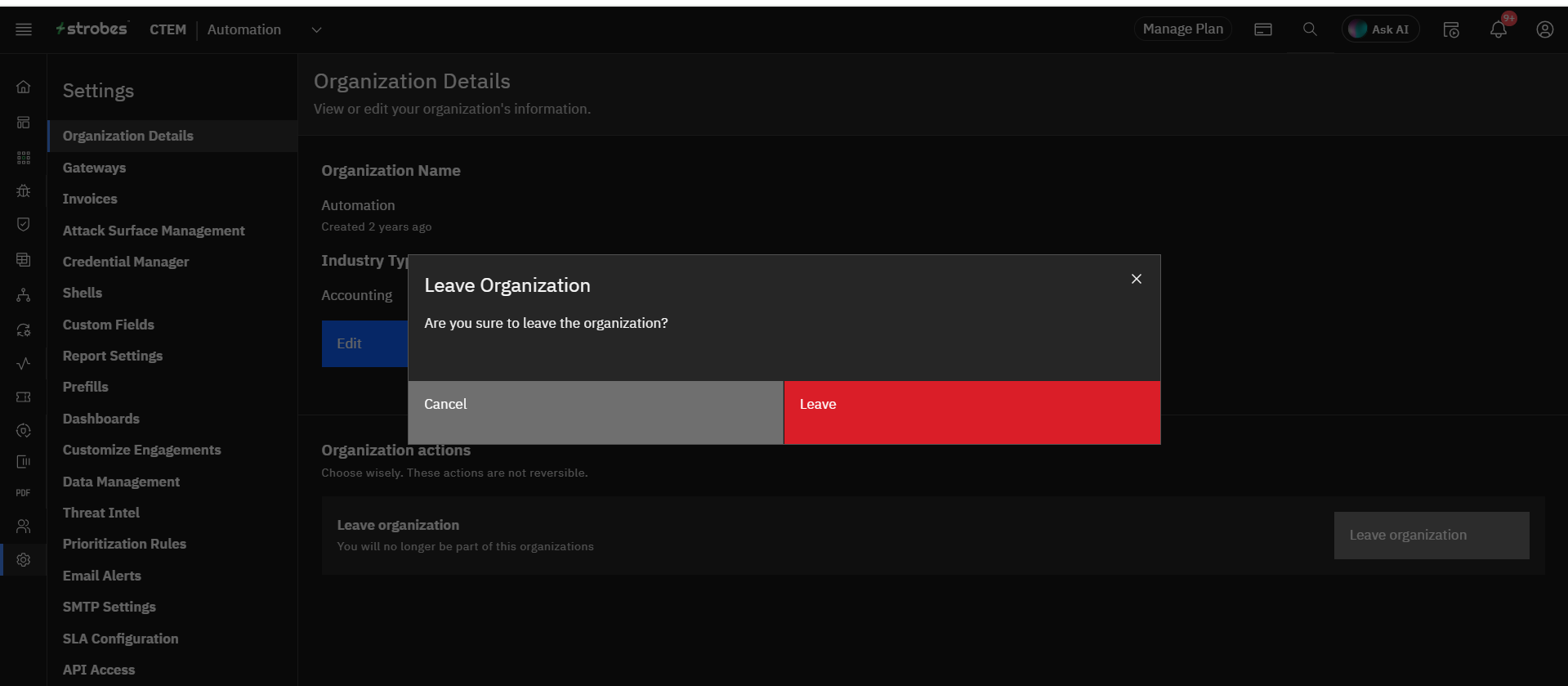Click the search magnifier icon
Image resolution: width=1568 pixels, height=686 pixels.
click(x=1310, y=29)
